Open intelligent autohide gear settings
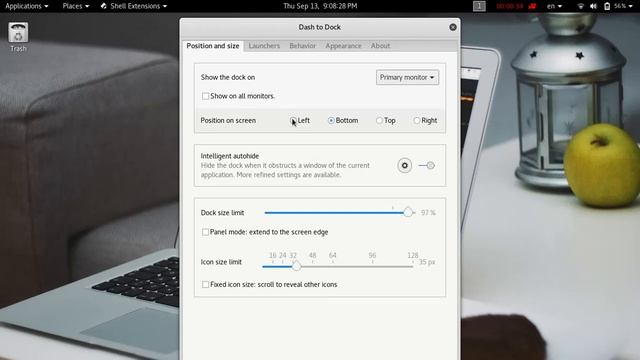The image size is (640, 360). coord(404,165)
